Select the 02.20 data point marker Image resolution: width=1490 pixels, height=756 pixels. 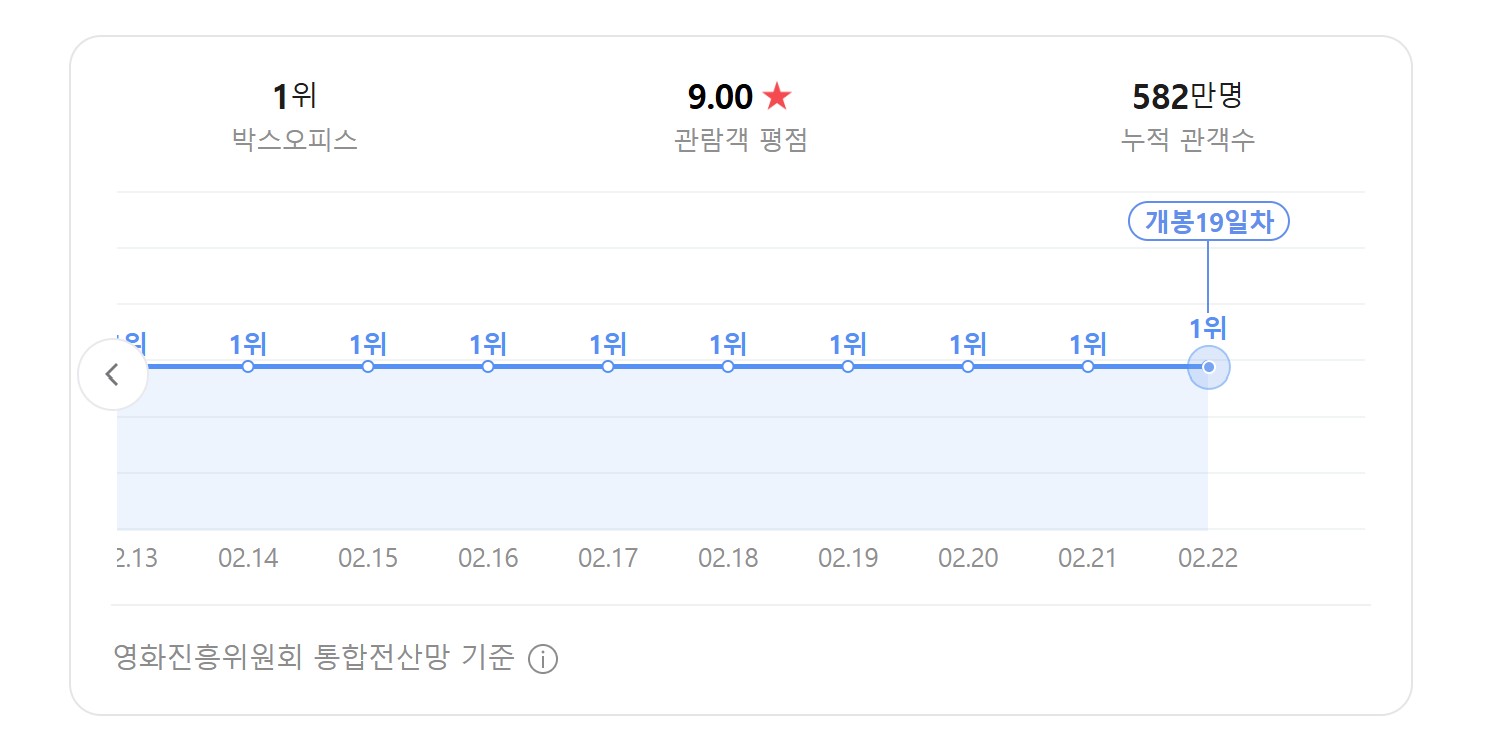tap(968, 367)
